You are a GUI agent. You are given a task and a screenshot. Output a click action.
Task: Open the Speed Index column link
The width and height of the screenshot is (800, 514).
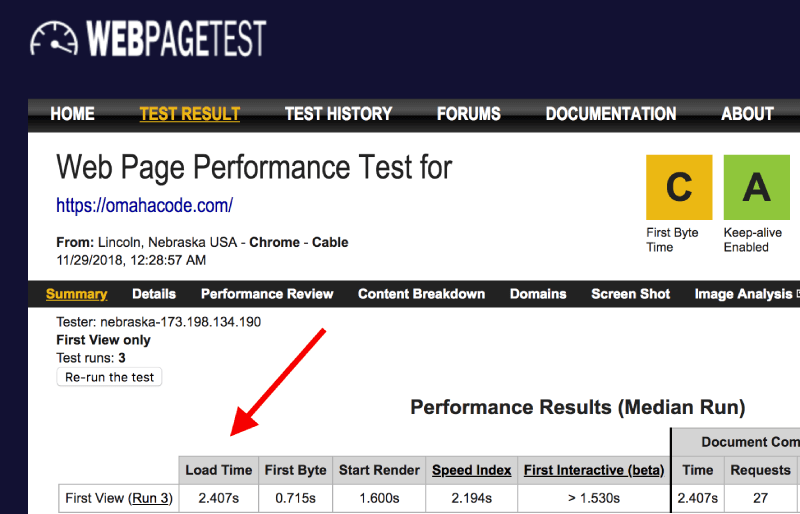[x=471, y=470]
